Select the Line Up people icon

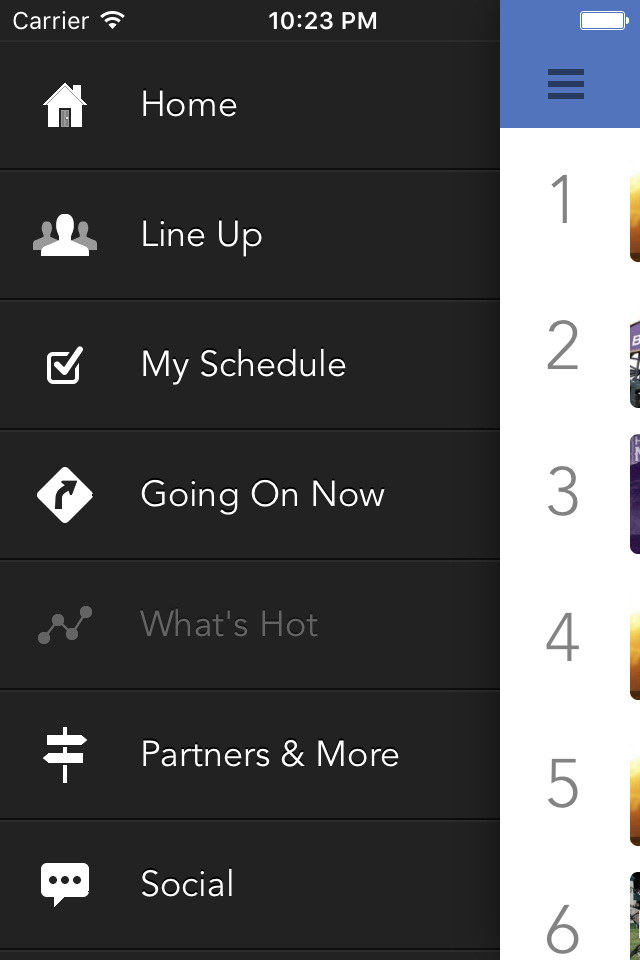[x=65, y=235]
